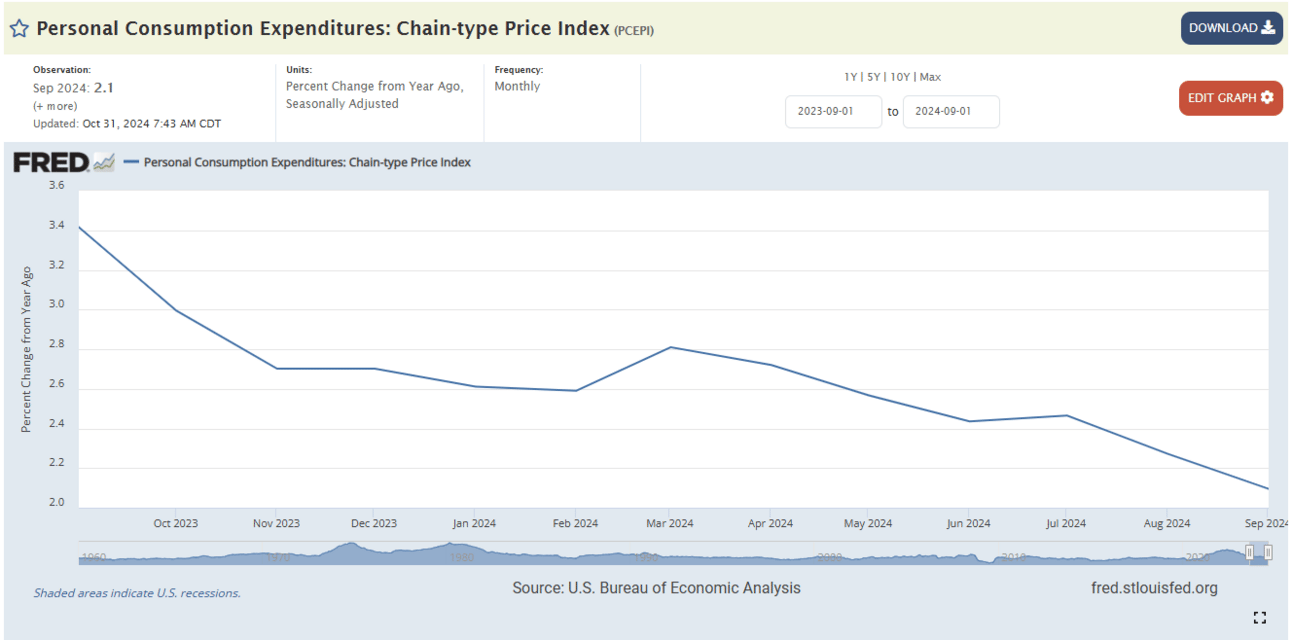Click the Units value text
The image size is (1292, 640).
click(x=374, y=95)
